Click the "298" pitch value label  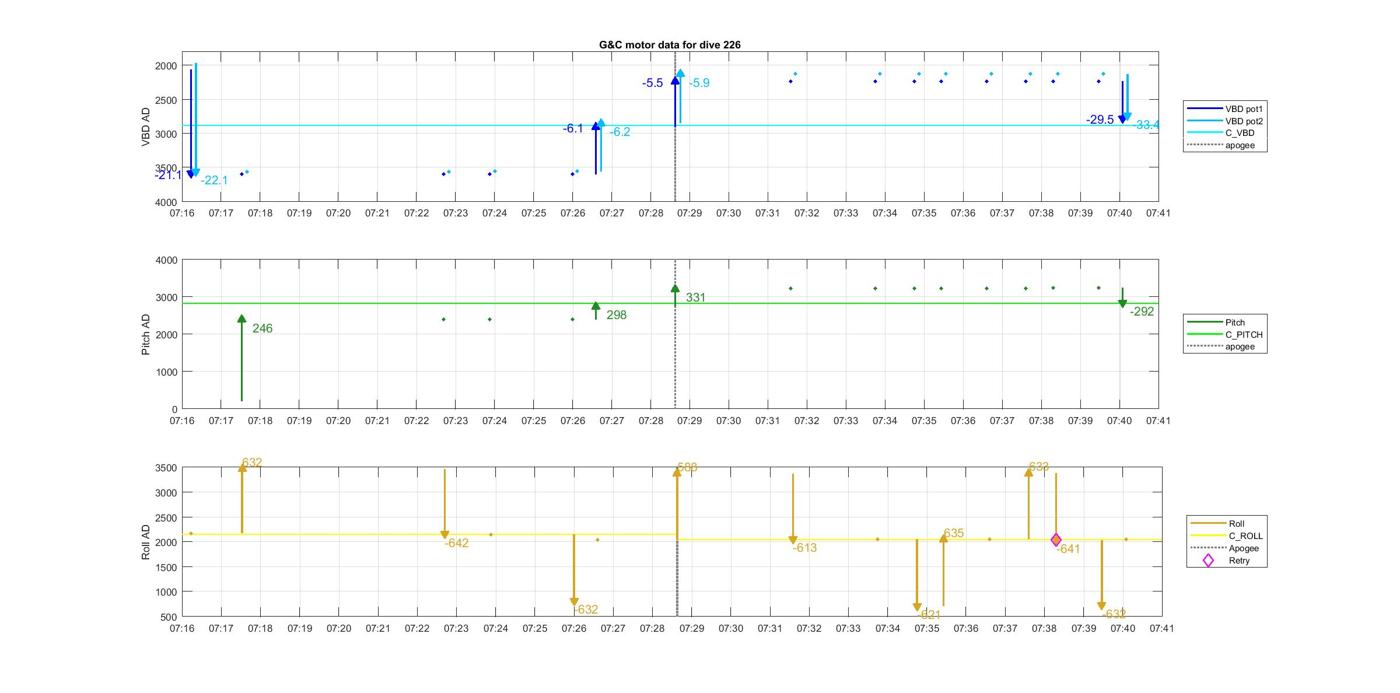click(616, 315)
